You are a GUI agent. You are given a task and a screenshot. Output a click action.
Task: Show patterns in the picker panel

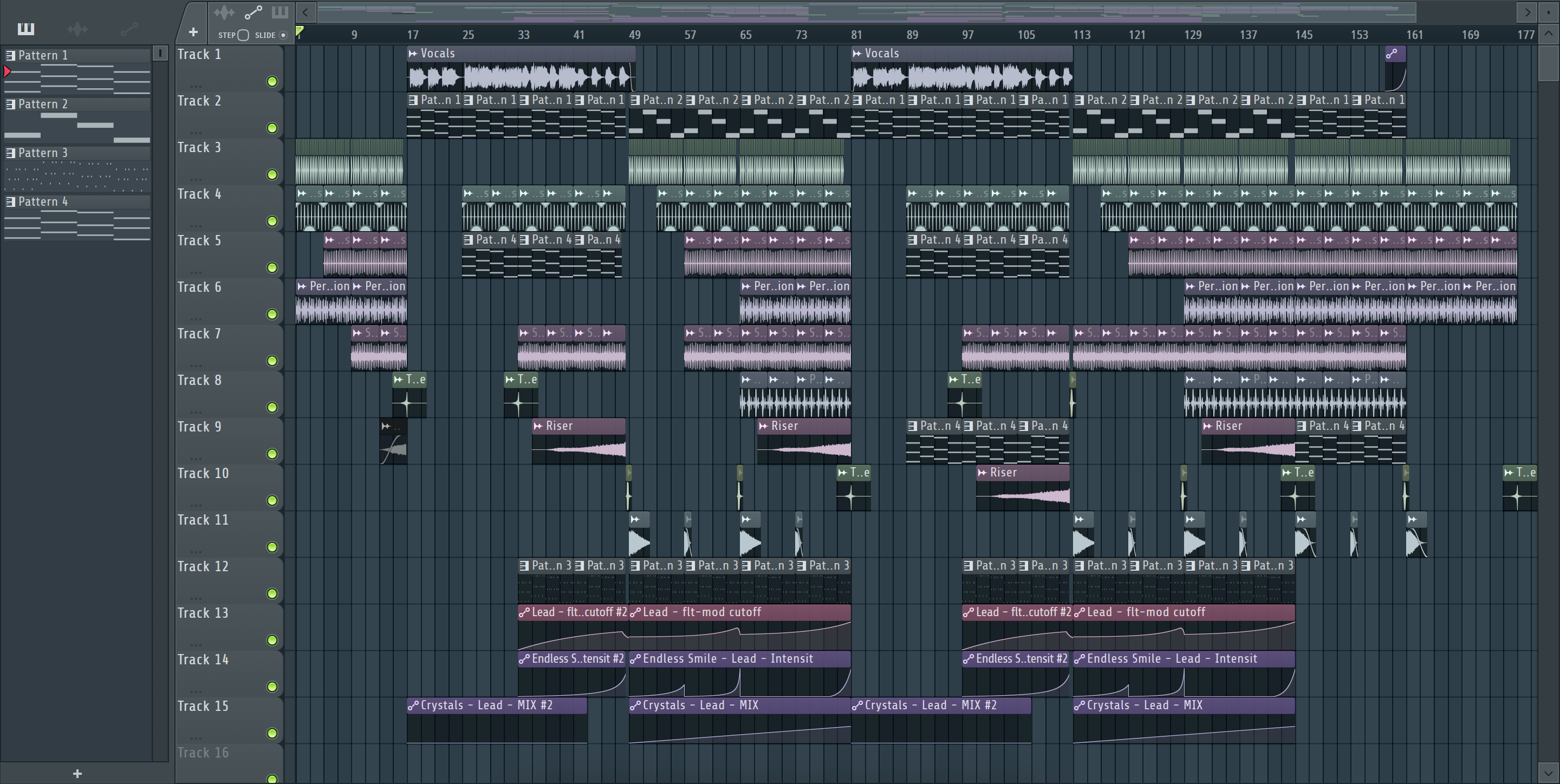[x=25, y=29]
